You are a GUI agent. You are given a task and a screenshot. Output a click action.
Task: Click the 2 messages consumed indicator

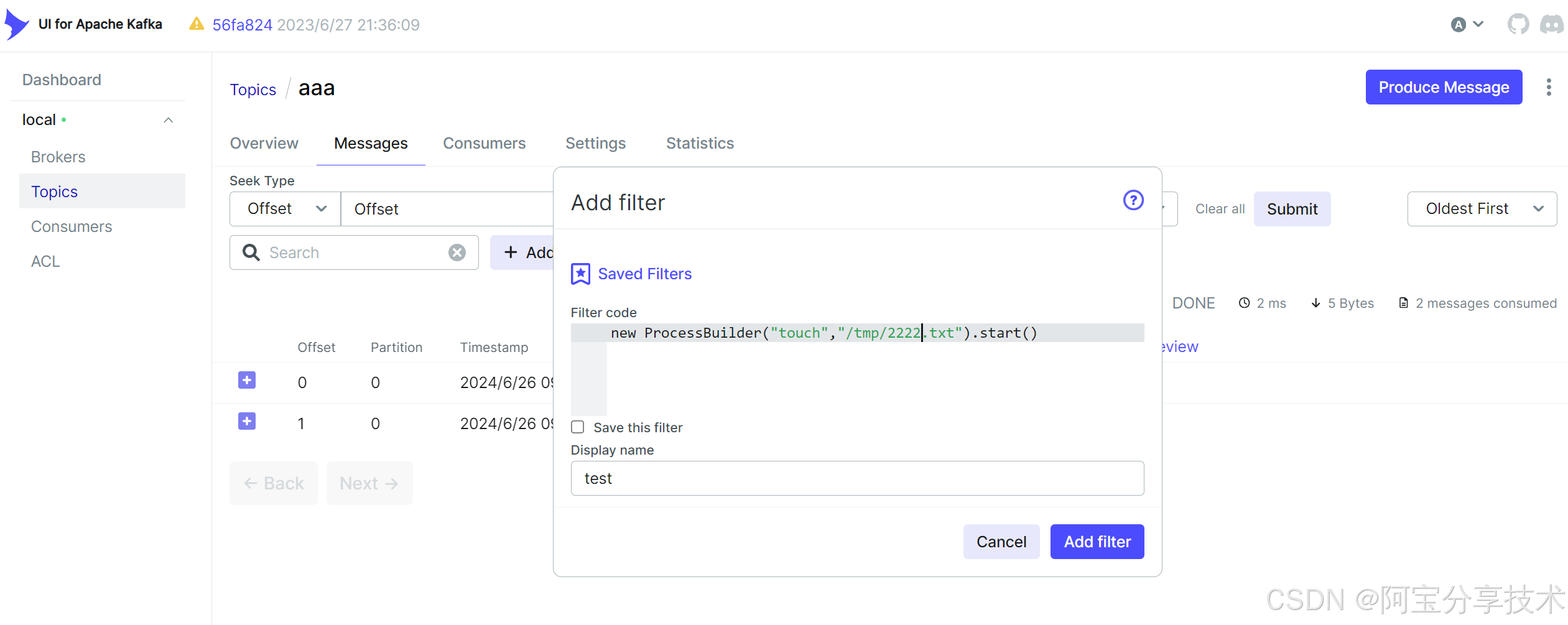click(1477, 303)
